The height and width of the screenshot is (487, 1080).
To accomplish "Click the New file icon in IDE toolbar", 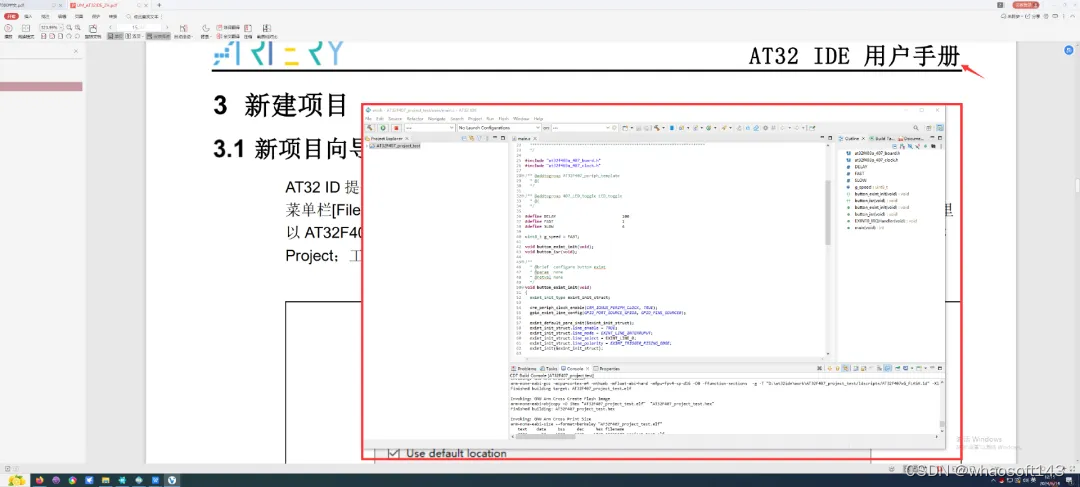I will 625,127.
